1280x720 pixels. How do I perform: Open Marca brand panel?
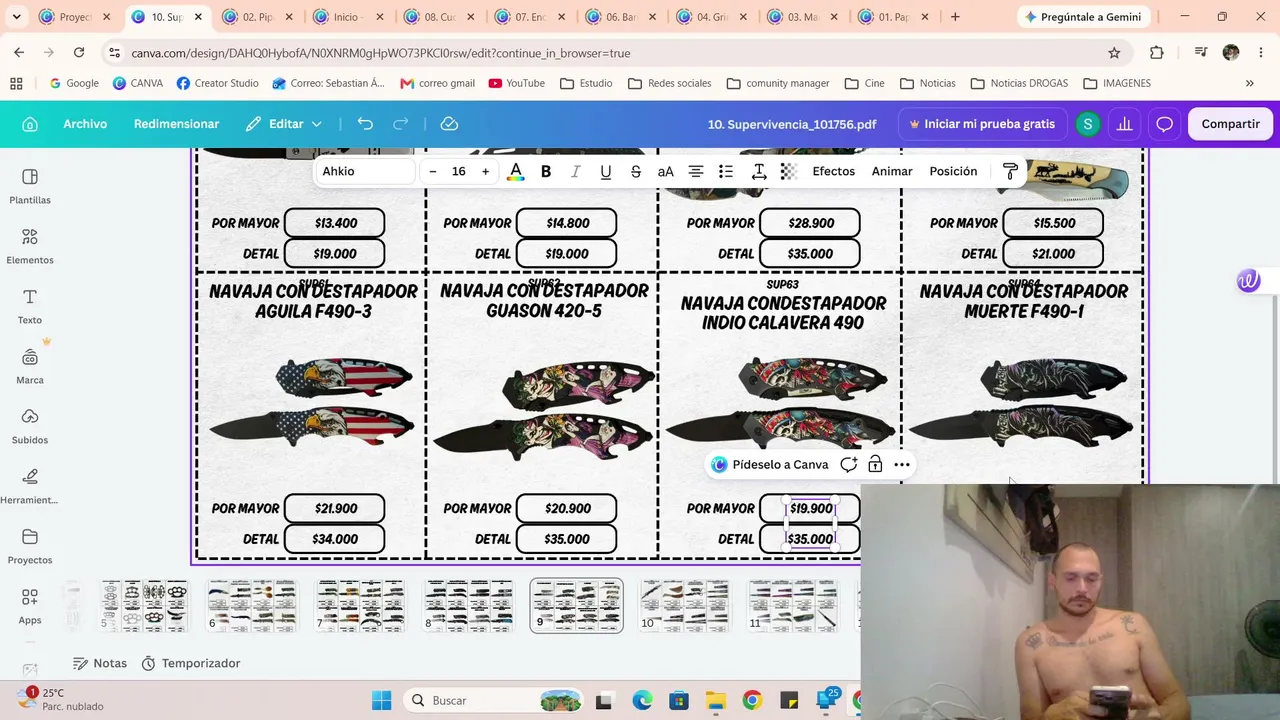coord(30,366)
